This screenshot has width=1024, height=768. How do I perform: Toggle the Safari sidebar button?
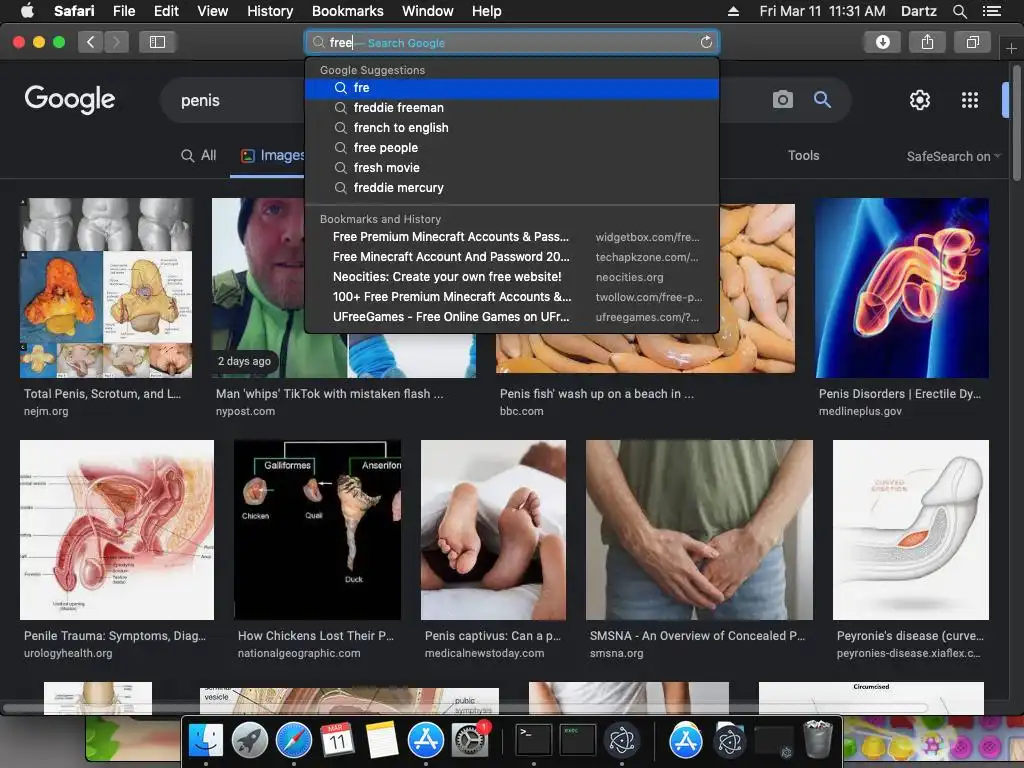pyautogui.click(x=157, y=42)
